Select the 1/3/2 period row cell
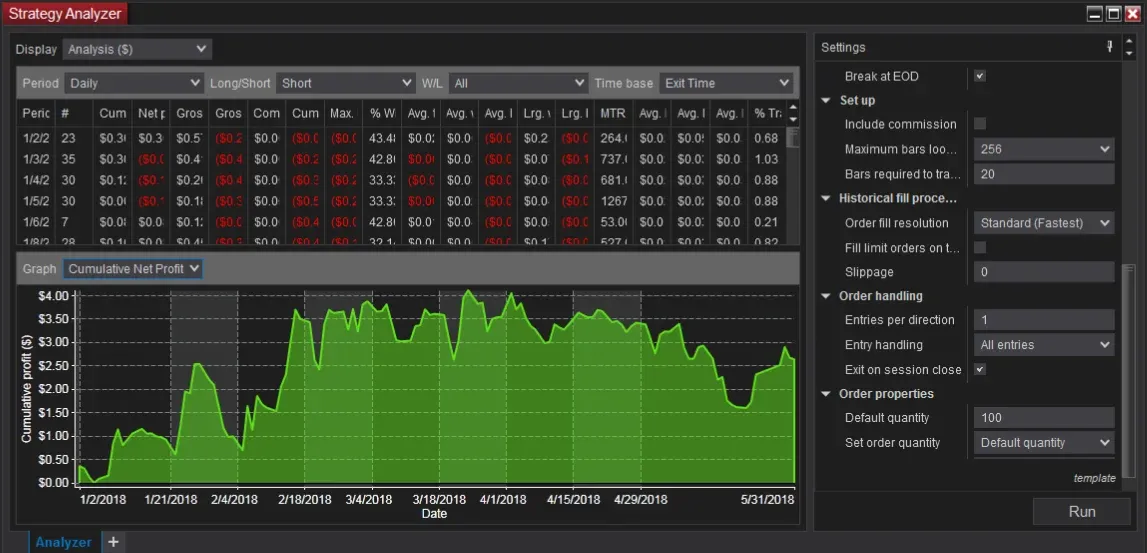 click(36, 159)
